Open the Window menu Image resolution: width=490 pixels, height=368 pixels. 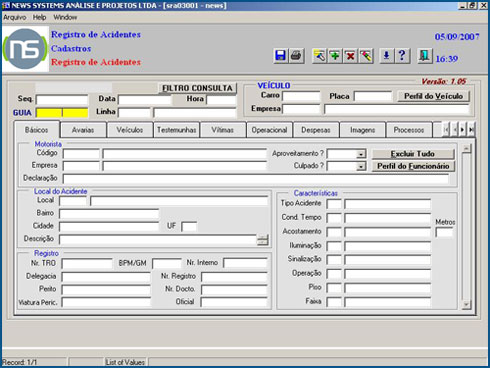(65, 17)
